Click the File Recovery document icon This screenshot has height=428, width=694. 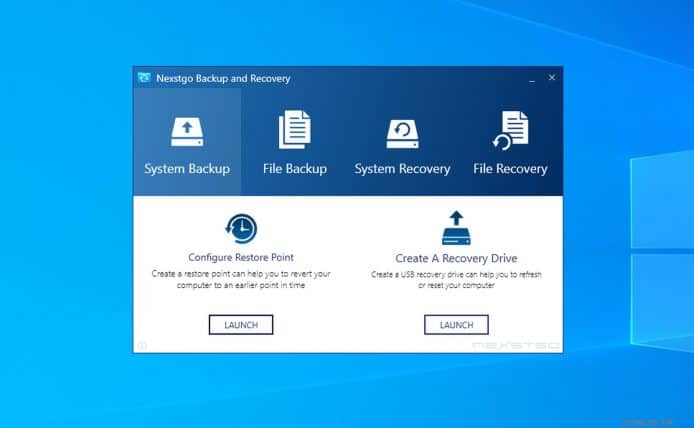[x=510, y=130]
